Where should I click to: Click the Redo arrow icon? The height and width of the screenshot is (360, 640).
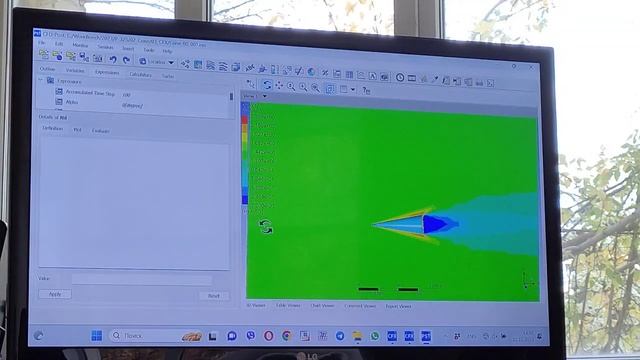point(126,60)
